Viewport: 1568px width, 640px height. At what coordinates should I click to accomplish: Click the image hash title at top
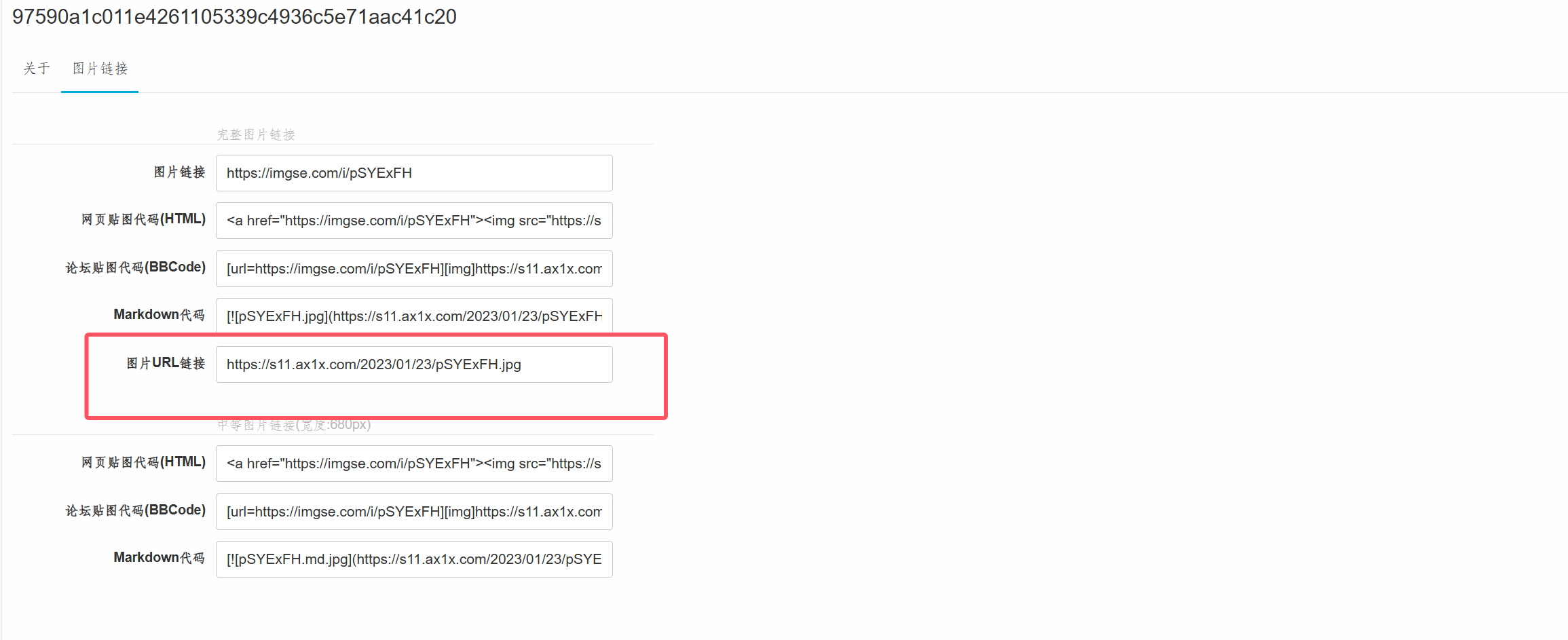point(234,17)
